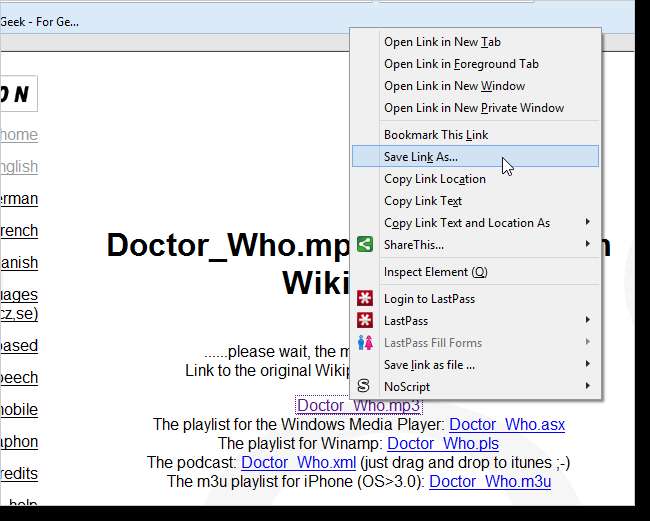Select Open Link in New Private Window
Image resolution: width=650 pixels, height=521 pixels.
tap(475, 108)
